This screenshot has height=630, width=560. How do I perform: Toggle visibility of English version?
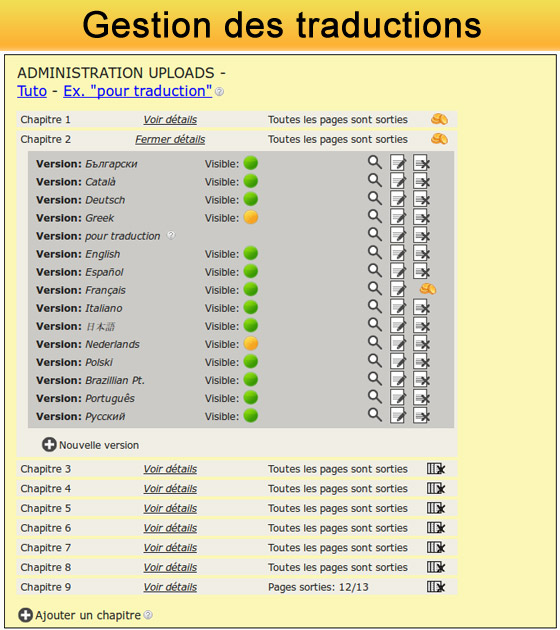[251, 254]
